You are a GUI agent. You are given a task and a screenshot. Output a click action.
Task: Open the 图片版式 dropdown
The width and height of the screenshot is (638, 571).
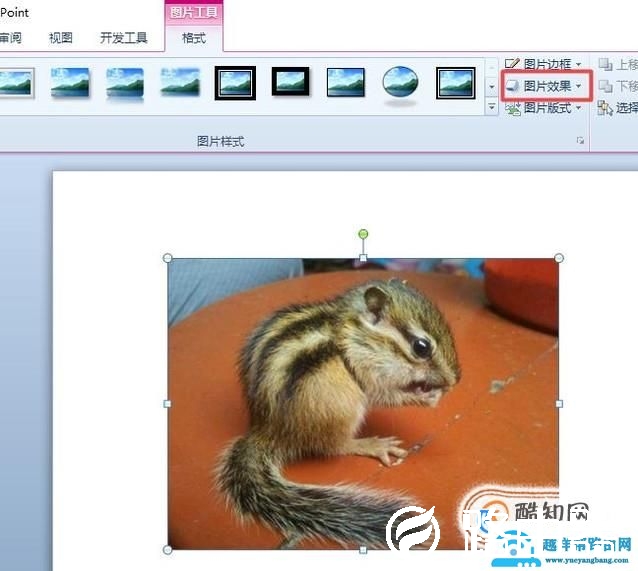543,108
